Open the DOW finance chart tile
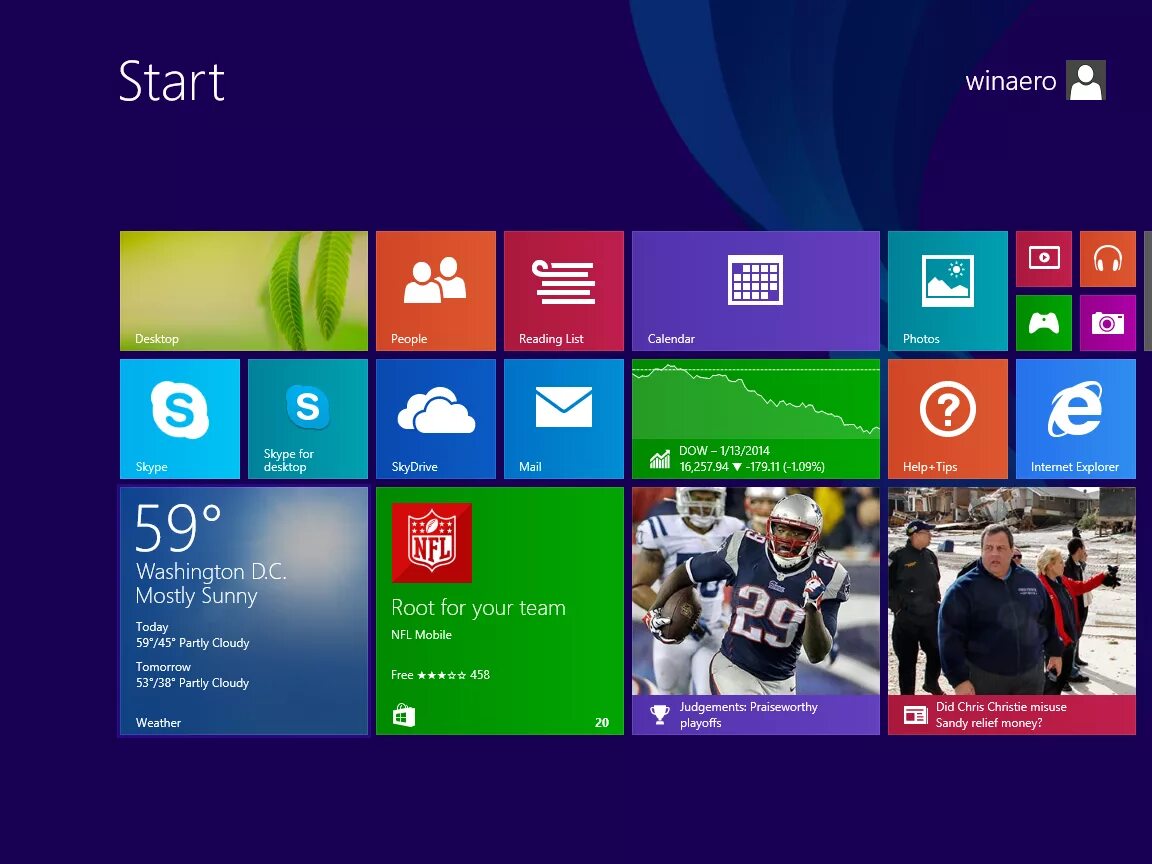 point(755,419)
